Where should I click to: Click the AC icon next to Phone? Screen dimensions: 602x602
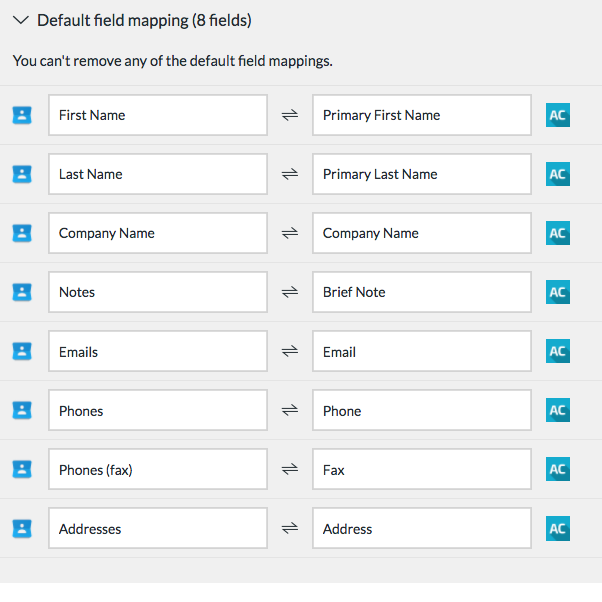(x=558, y=410)
